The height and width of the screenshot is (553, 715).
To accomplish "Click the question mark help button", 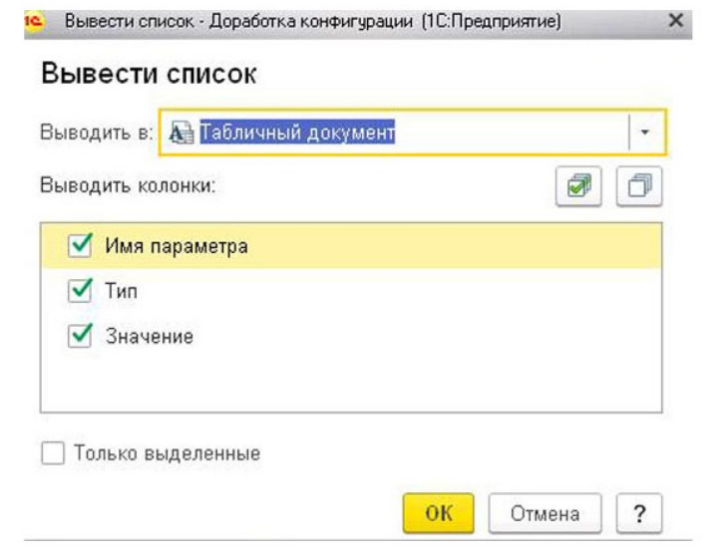I will [x=640, y=514].
